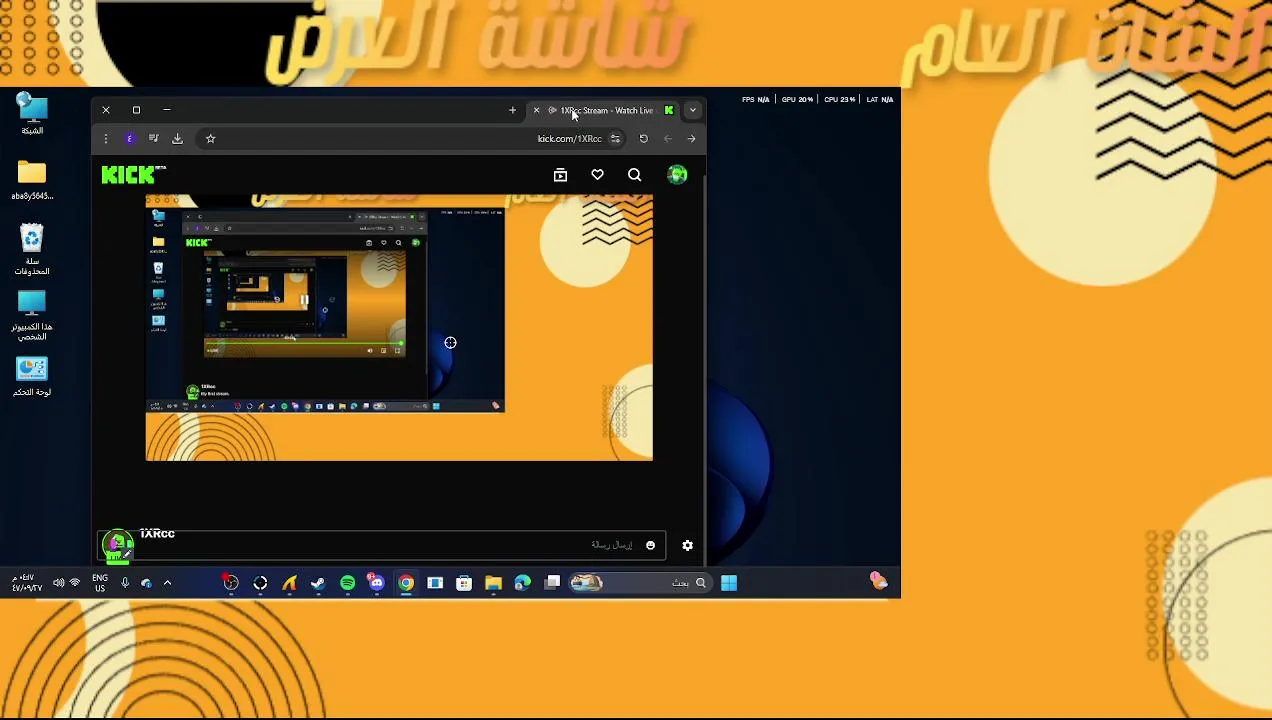The width and height of the screenshot is (1272, 720).
Task: Click the live stream video player
Action: (399, 328)
